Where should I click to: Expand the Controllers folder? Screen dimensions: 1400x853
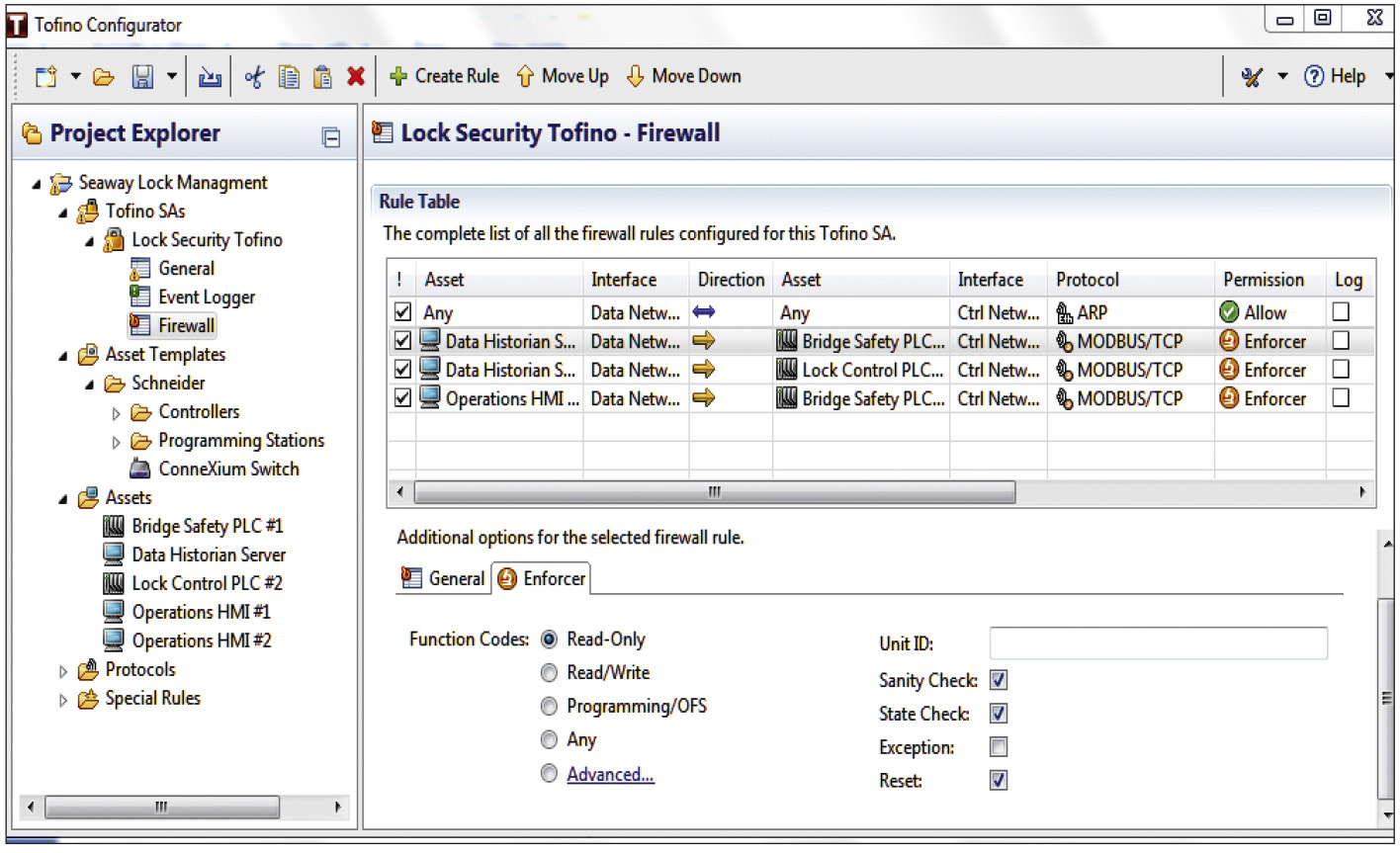[117, 413]
